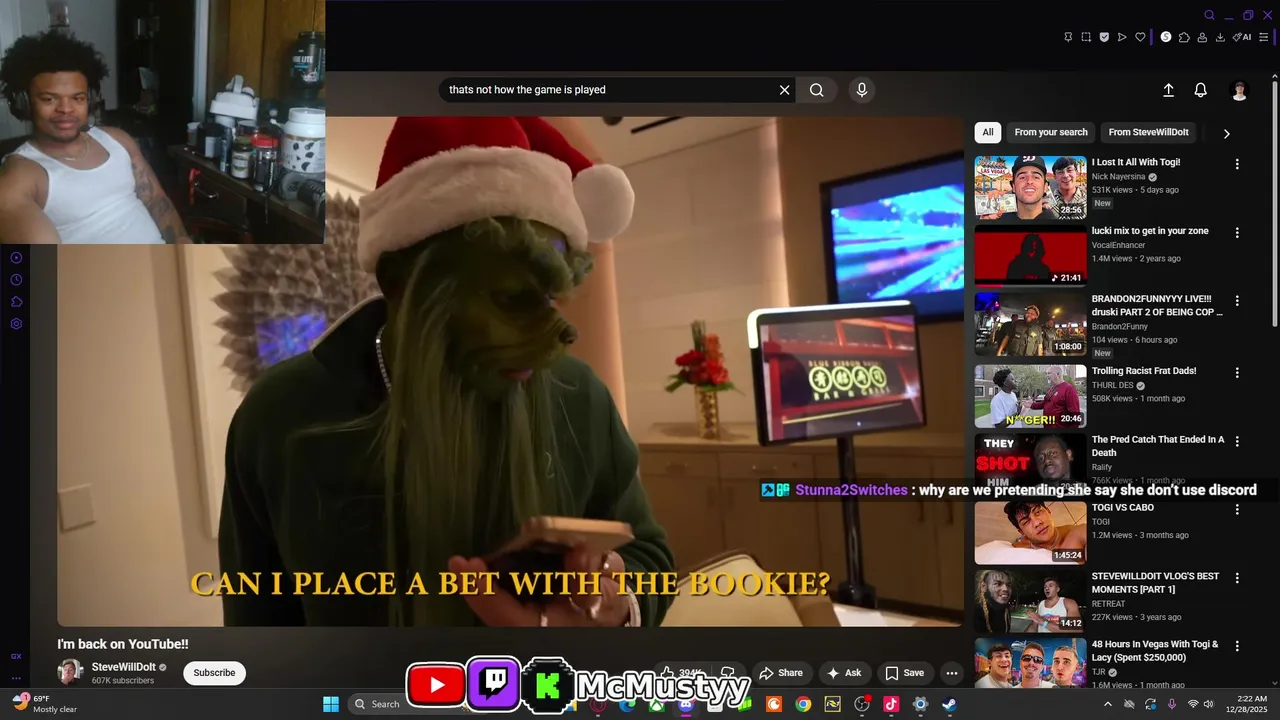Open options for lucki mix video
Viewport: 1280px width, 720px height.
pyautogui.click(x=1237, y=233)
